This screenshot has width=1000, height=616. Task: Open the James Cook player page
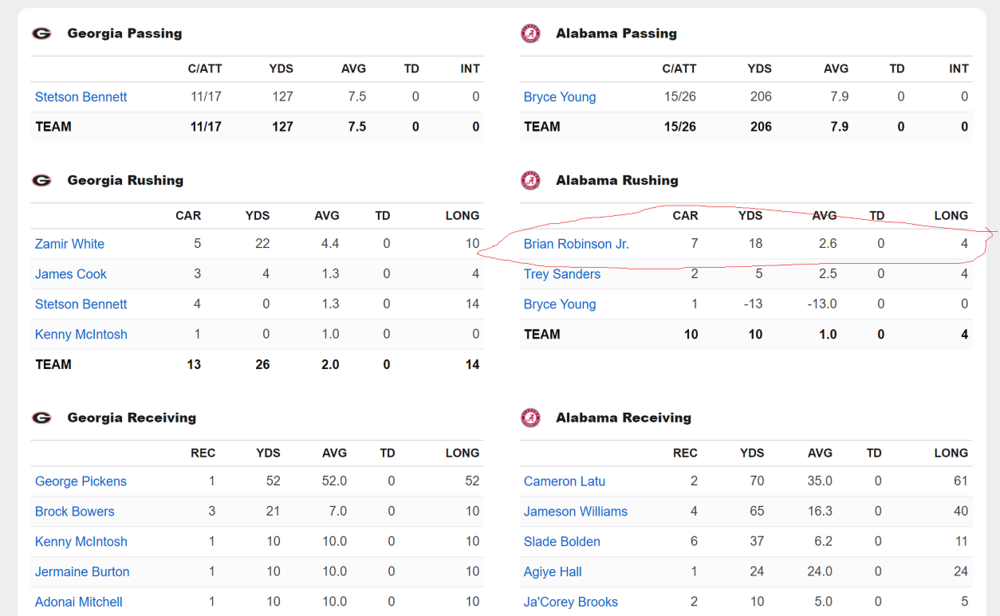pyautogui.click(x=70, y=274)
